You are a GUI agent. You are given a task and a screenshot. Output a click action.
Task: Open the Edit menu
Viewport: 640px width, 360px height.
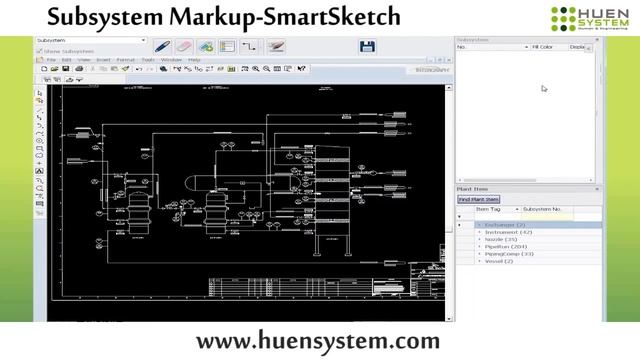coord(67,60)
